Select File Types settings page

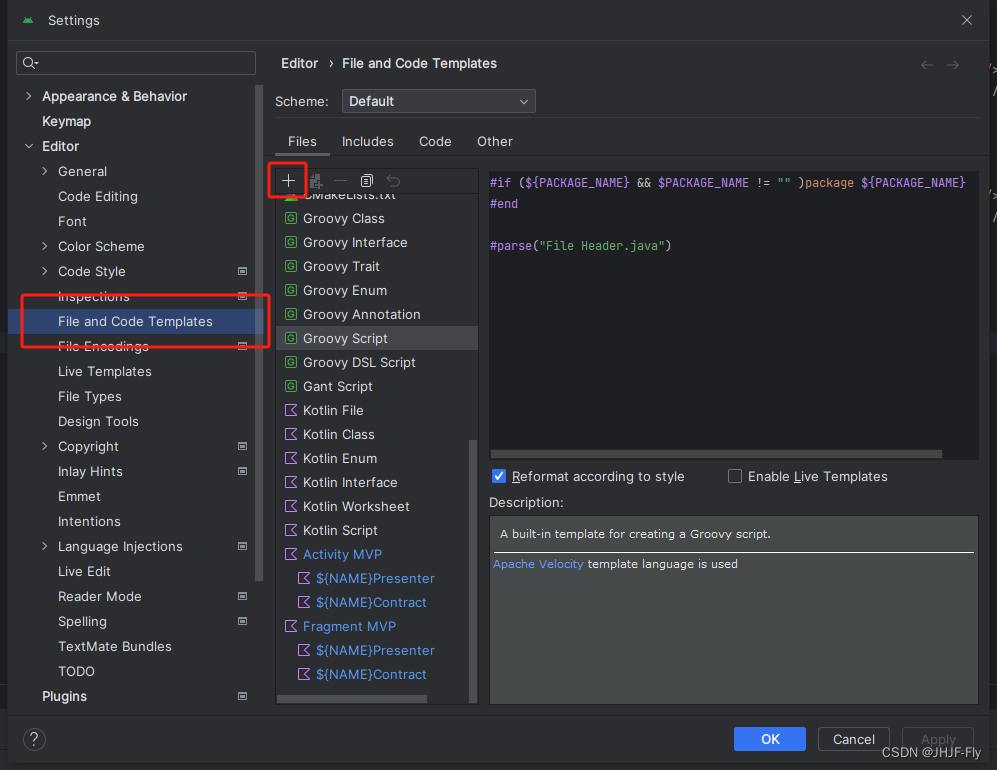pyautogui.click(x=90, y=396)
